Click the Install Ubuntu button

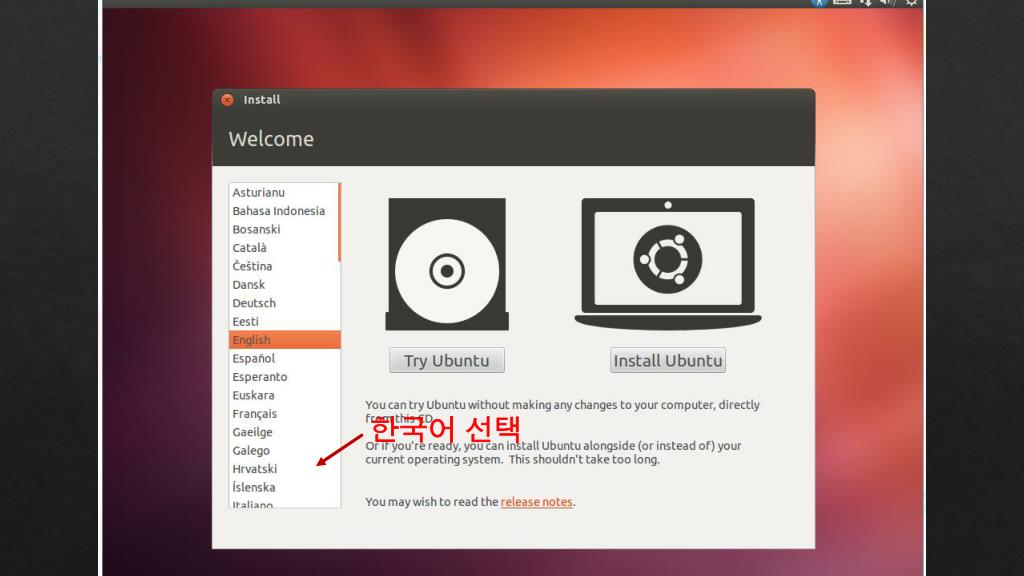[667, 360]
